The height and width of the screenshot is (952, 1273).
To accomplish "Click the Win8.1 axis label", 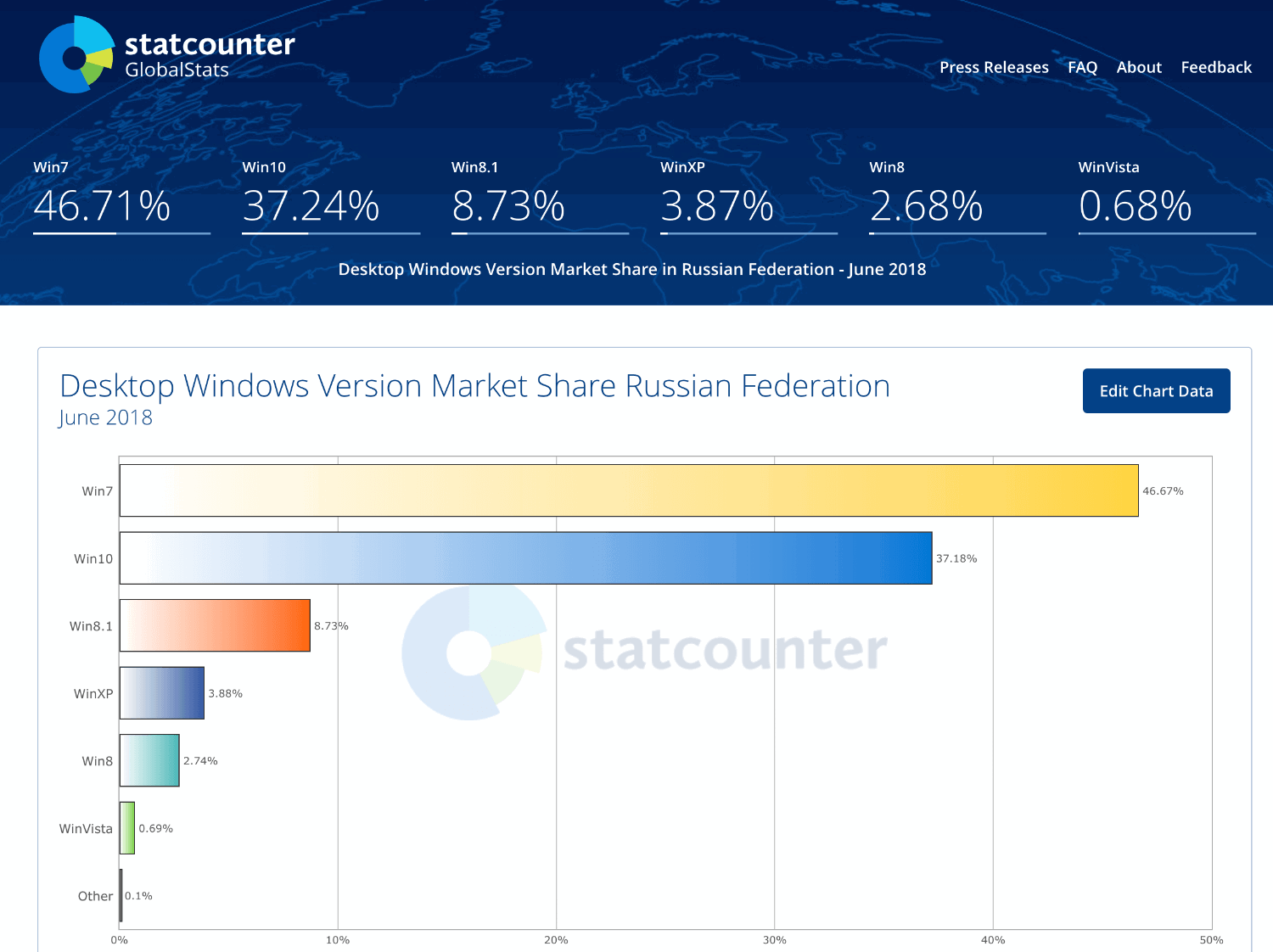I will tap(90, 625).
